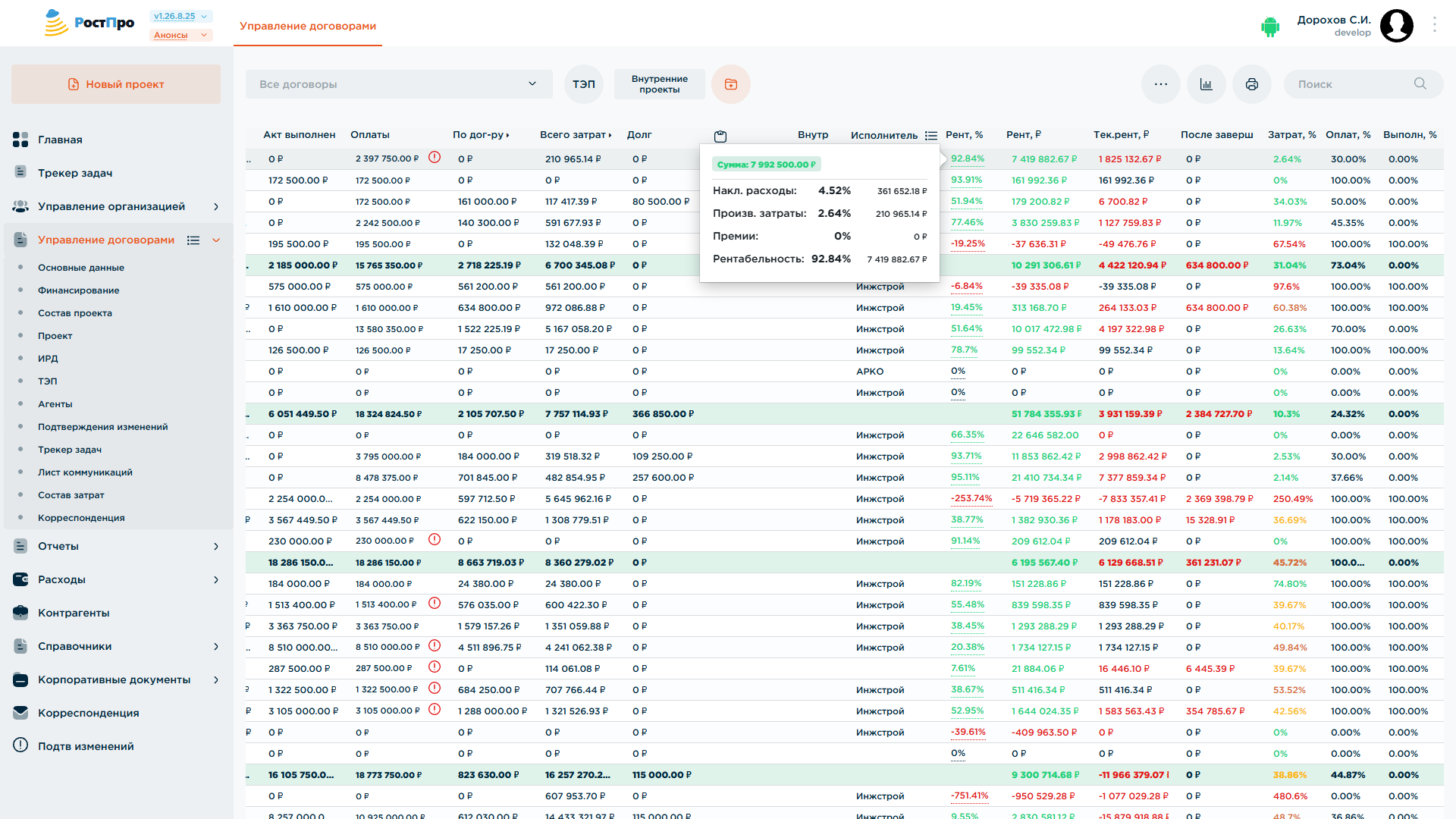Image resolution: width=1456 pixels, height=819 pixels.
Task: Click list filter icon beside Исполнитель column
Action: (x=931, y=136)
